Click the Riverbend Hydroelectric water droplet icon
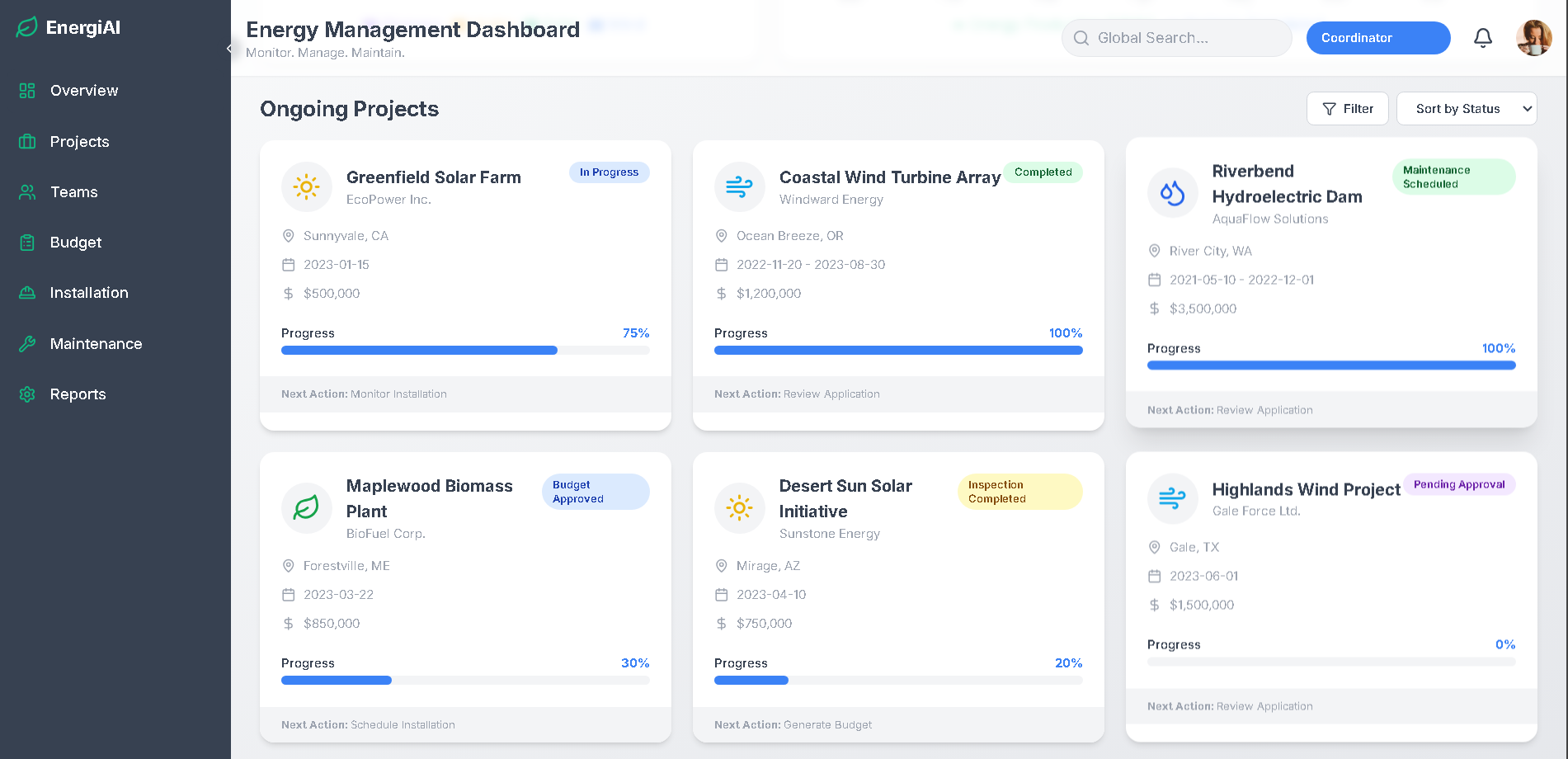 pos(1172,193)
